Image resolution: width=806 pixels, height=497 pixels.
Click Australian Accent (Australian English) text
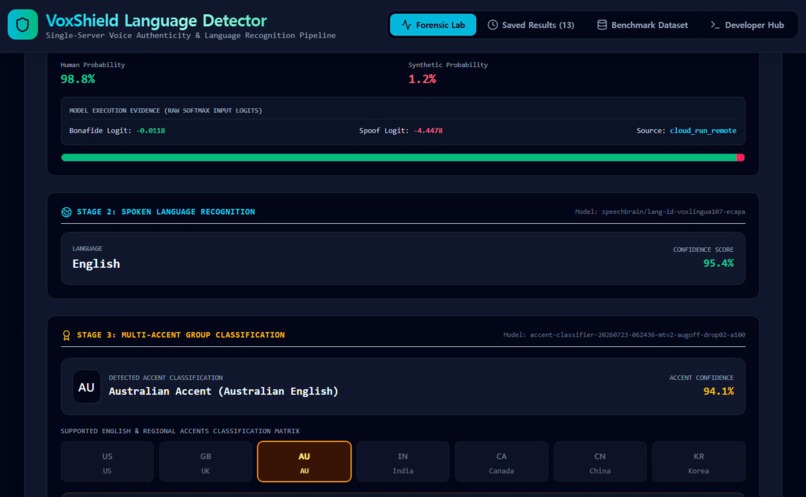(224, 391)
